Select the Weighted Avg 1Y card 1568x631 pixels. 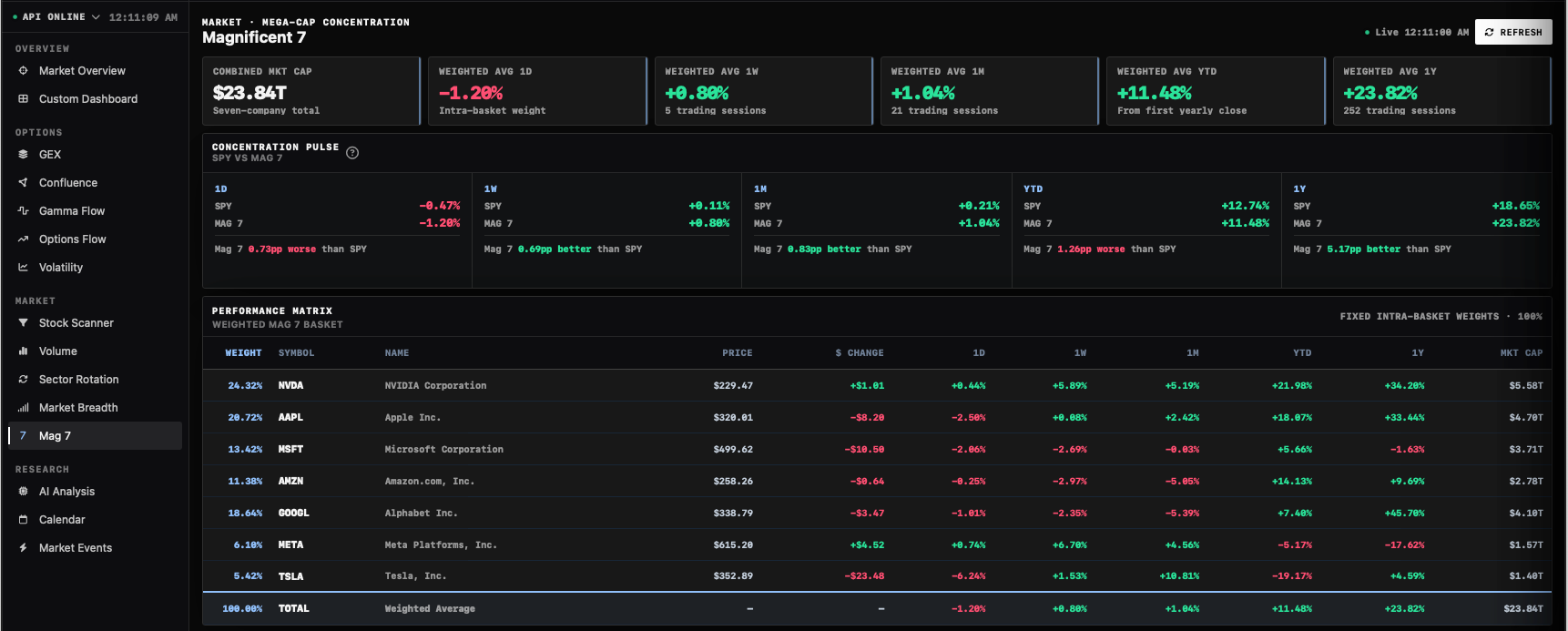1442,91
